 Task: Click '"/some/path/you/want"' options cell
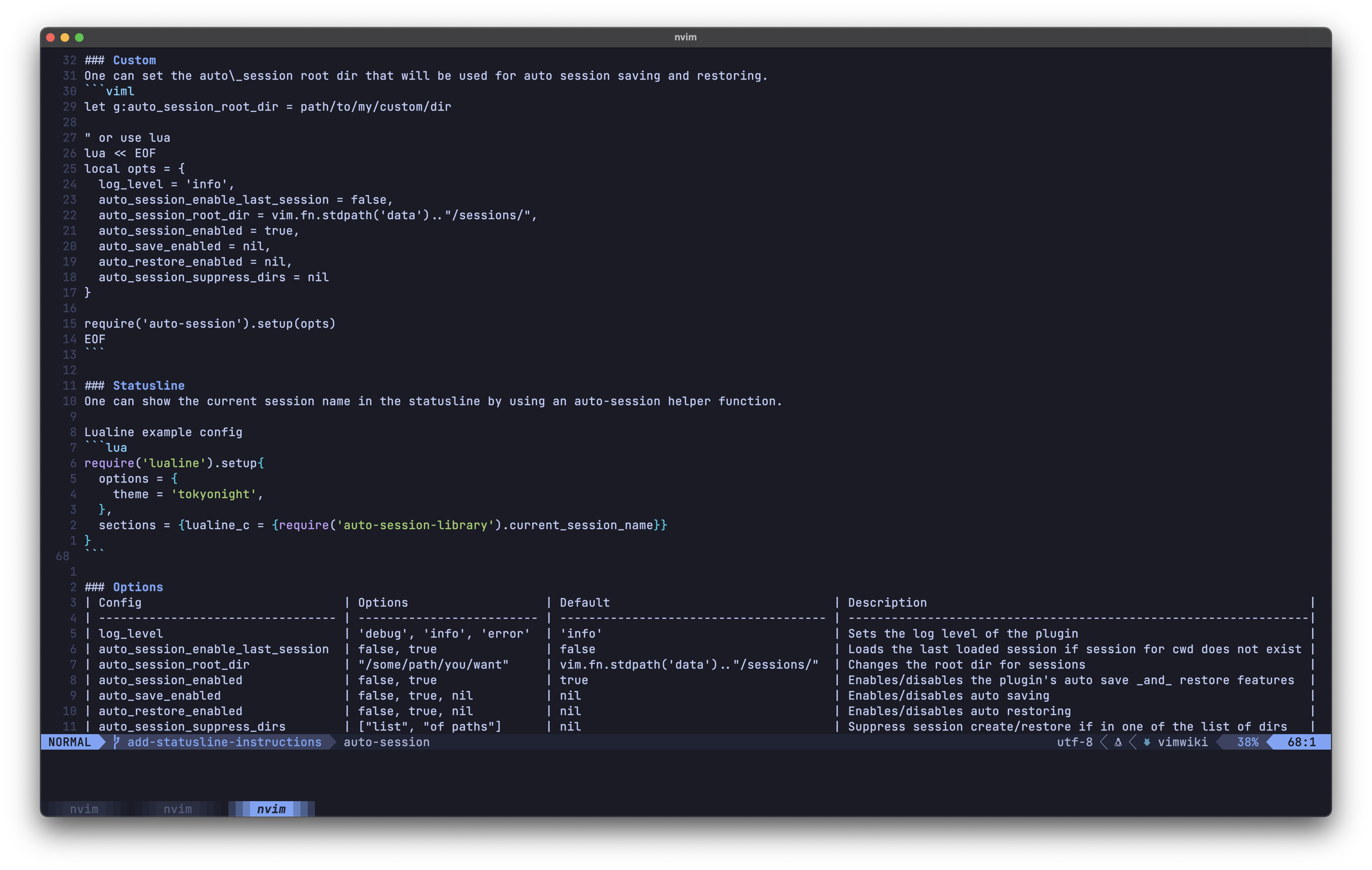coord(433,665)
